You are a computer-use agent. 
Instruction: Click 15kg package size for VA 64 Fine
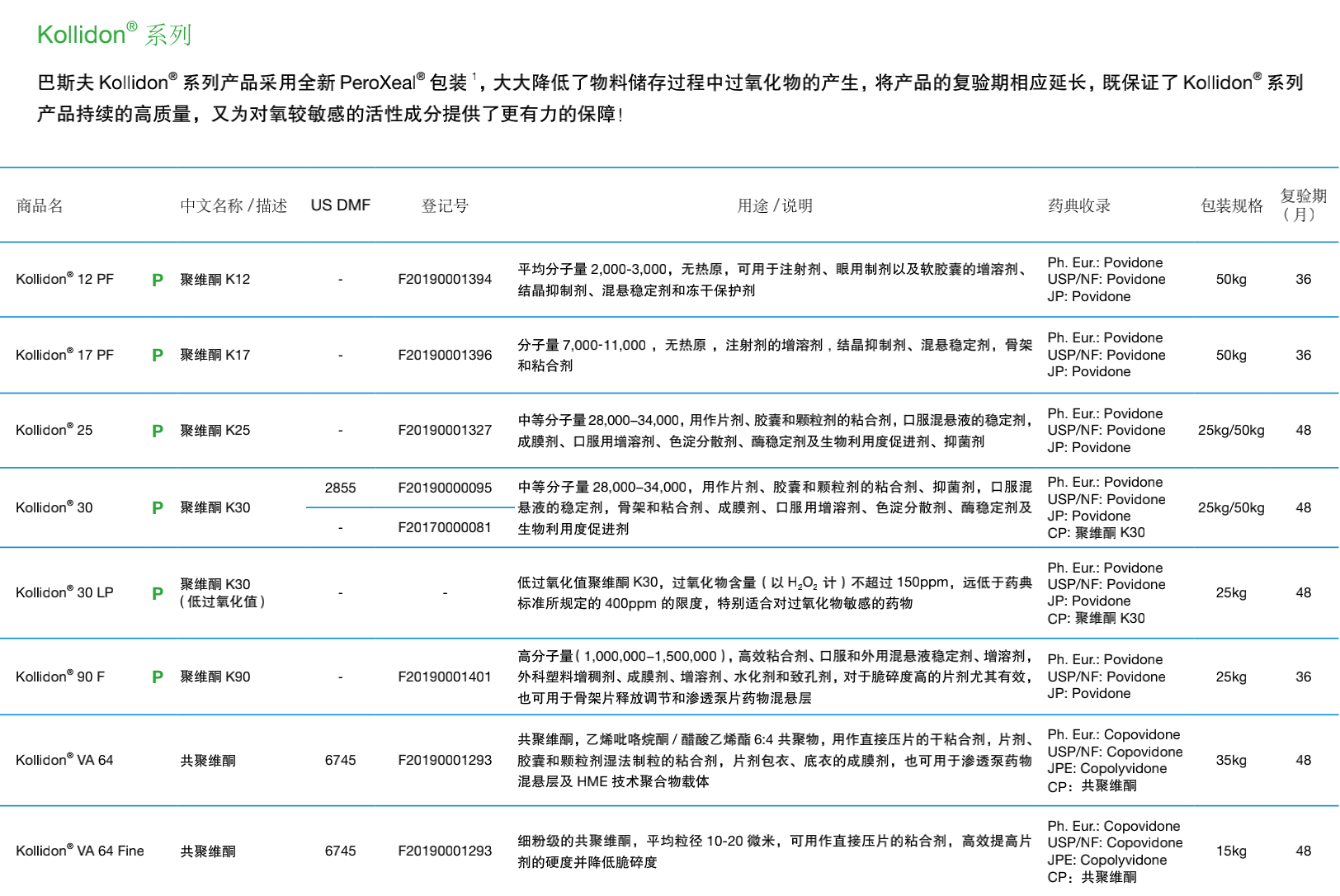pyautogui.click(x=1231, y=851)
